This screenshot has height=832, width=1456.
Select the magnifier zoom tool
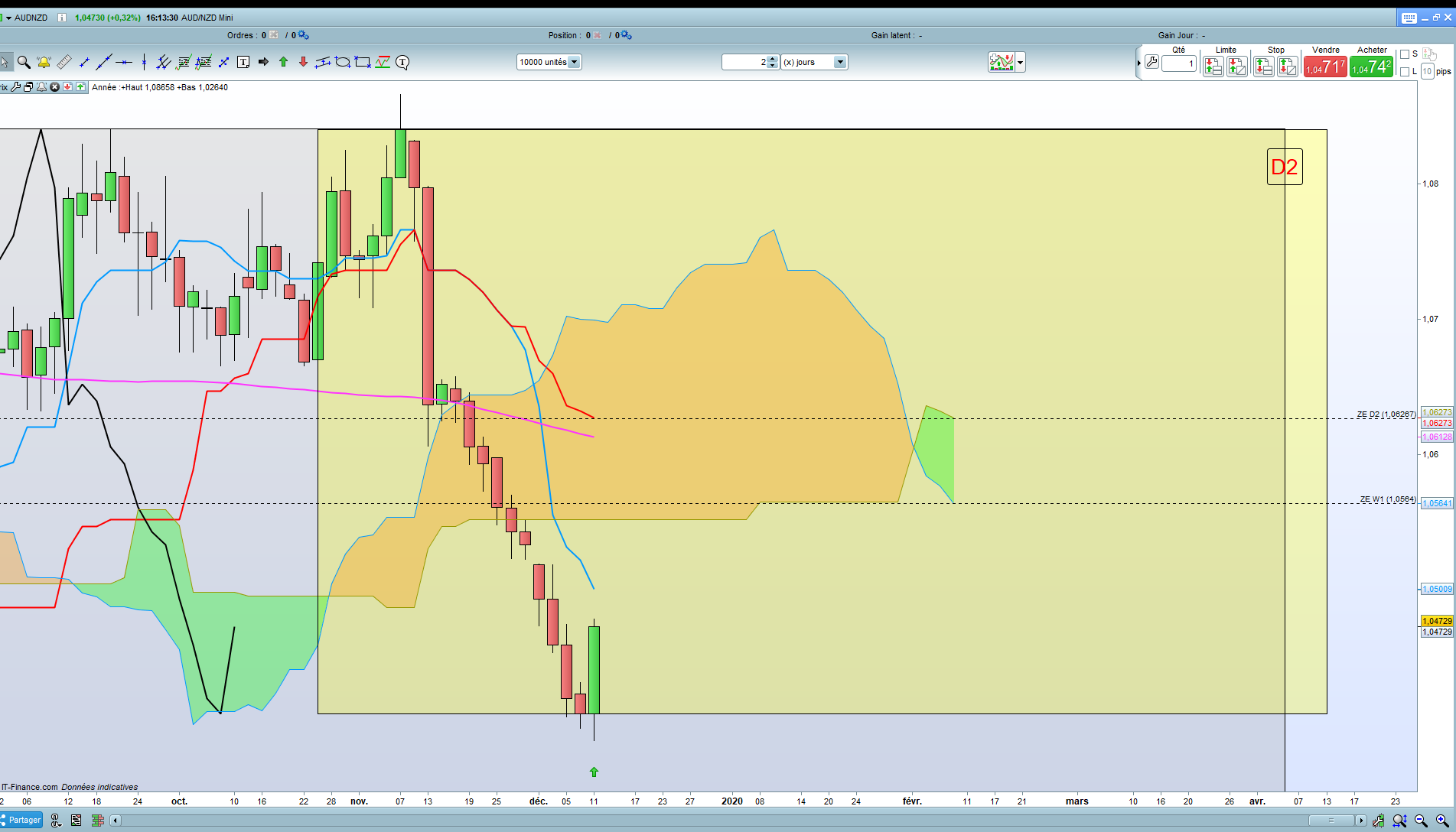24,62
